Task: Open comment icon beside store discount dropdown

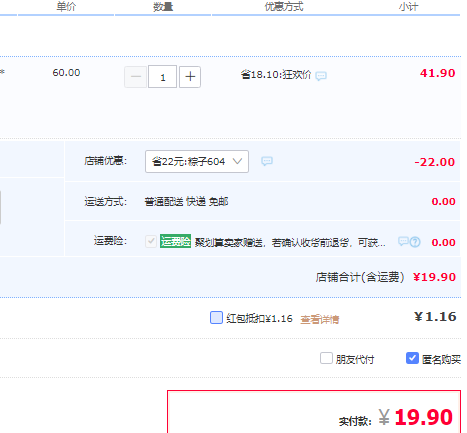Action: pos(267,161)
